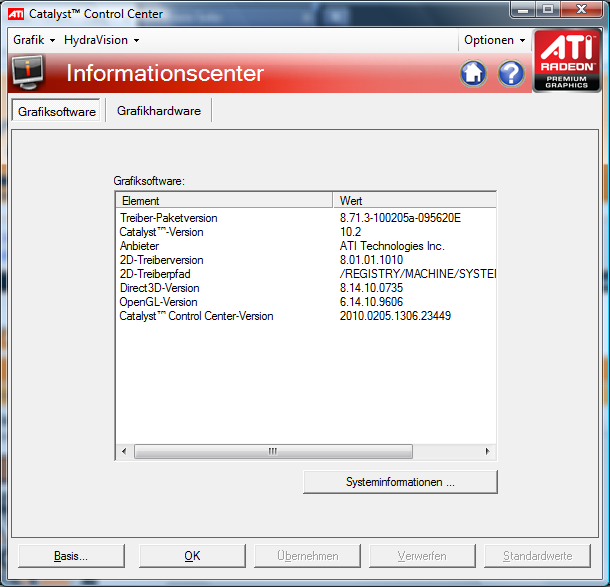Click the scrollbar right arrow
The height and width of the screenshot is (587, 610).
click(489, 452)
